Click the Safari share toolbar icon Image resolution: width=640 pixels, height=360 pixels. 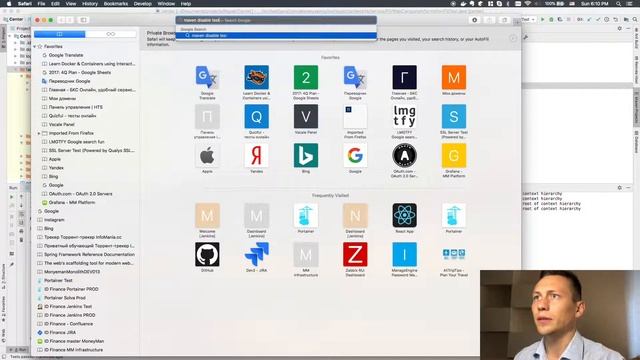(489, 20)
